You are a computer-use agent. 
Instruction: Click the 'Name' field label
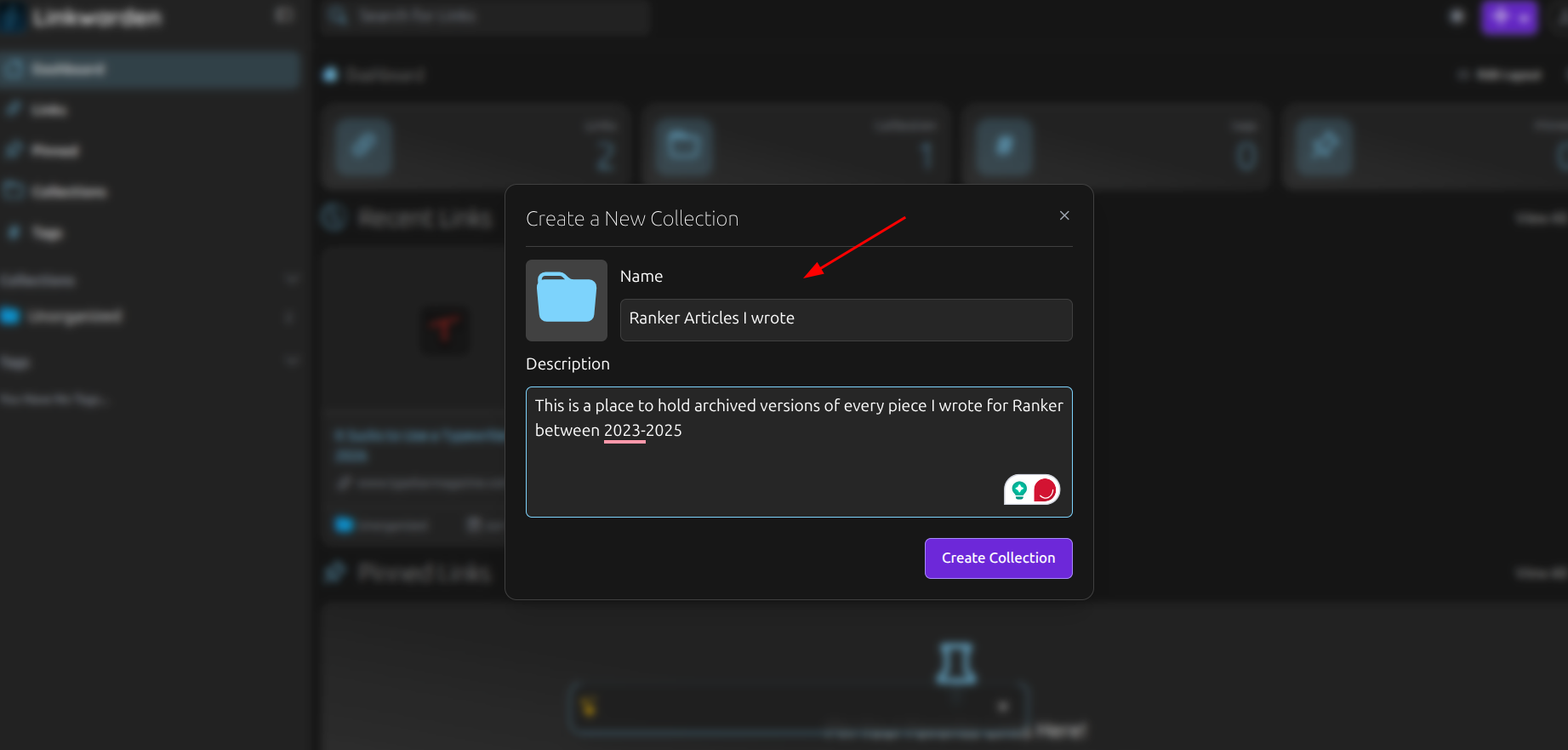[x=641, y=277]
